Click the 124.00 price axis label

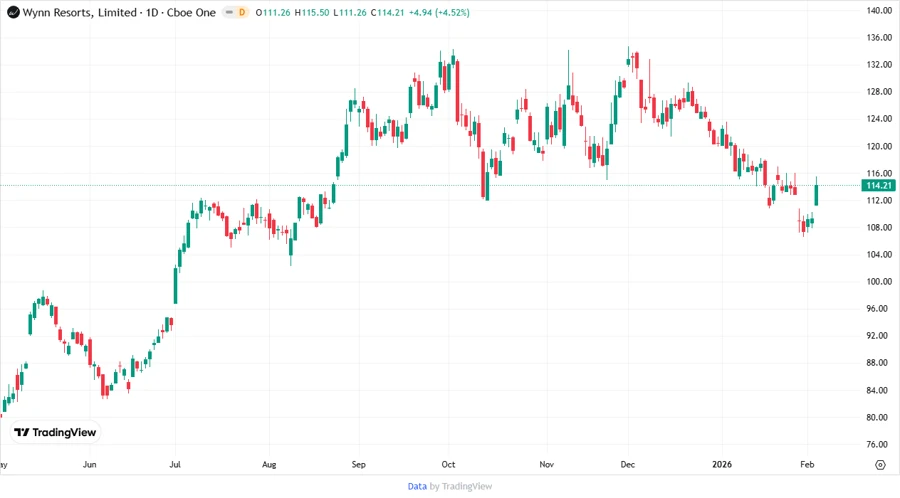[x=879, y=119]
